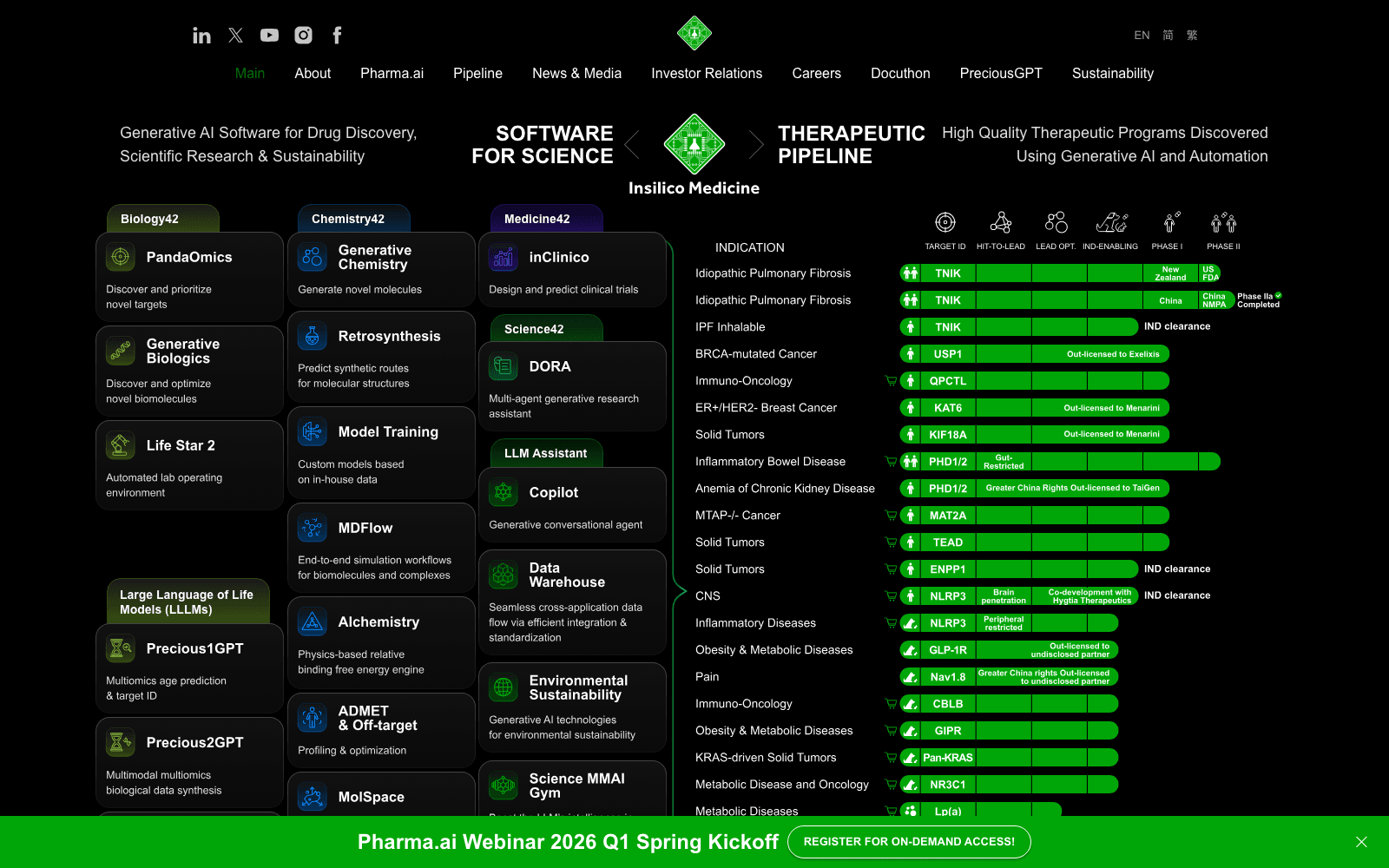Open the YouTube social icon

pos(269,35)
